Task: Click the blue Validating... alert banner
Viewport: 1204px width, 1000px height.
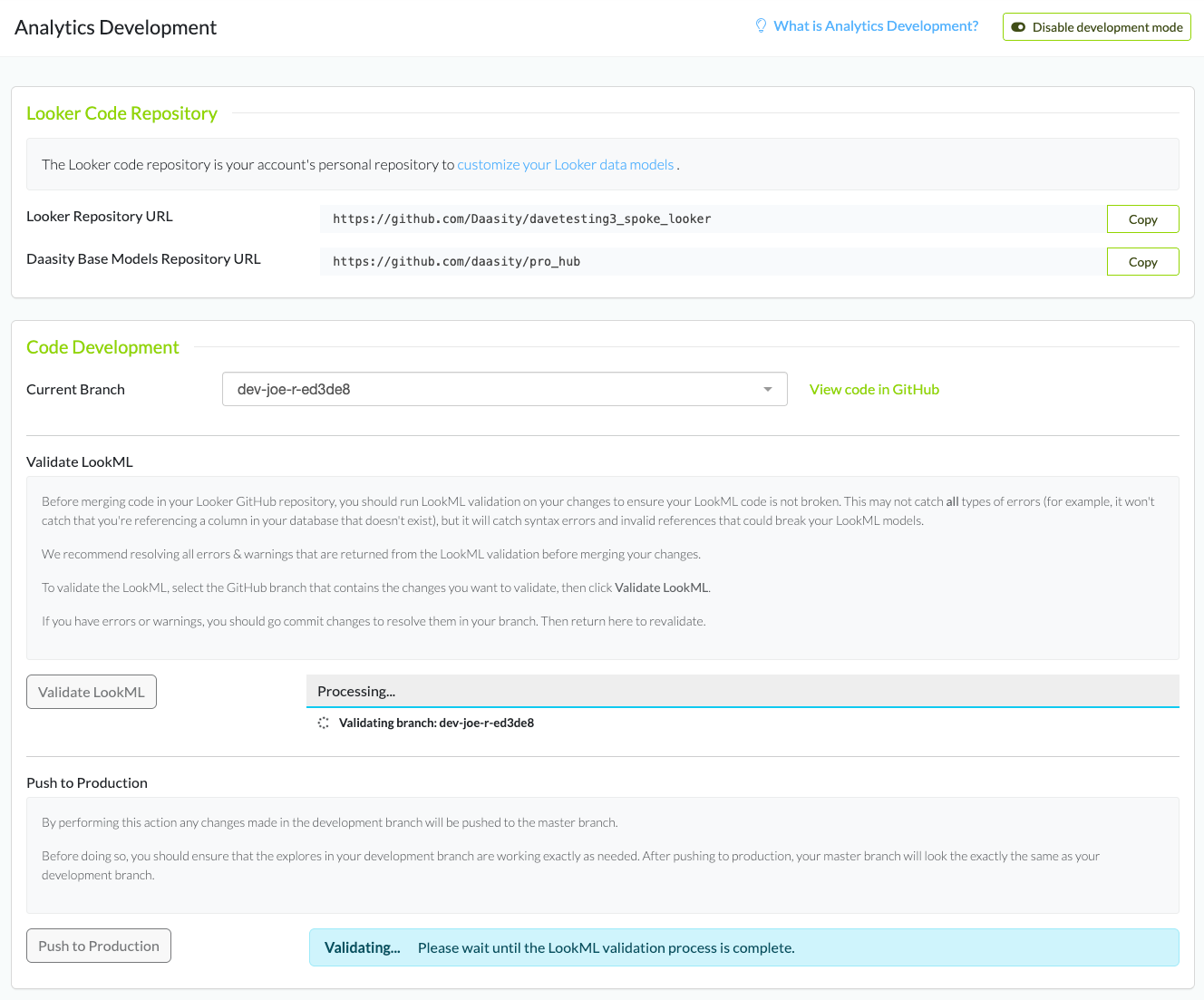Action: pos(743,948)
